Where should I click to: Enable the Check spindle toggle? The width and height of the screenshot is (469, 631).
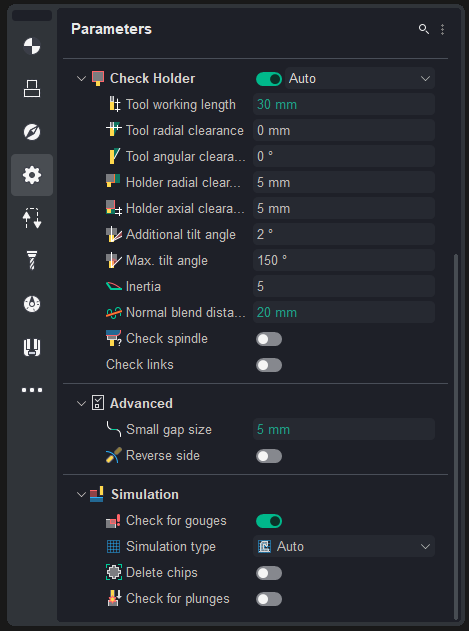click(269, 339)
